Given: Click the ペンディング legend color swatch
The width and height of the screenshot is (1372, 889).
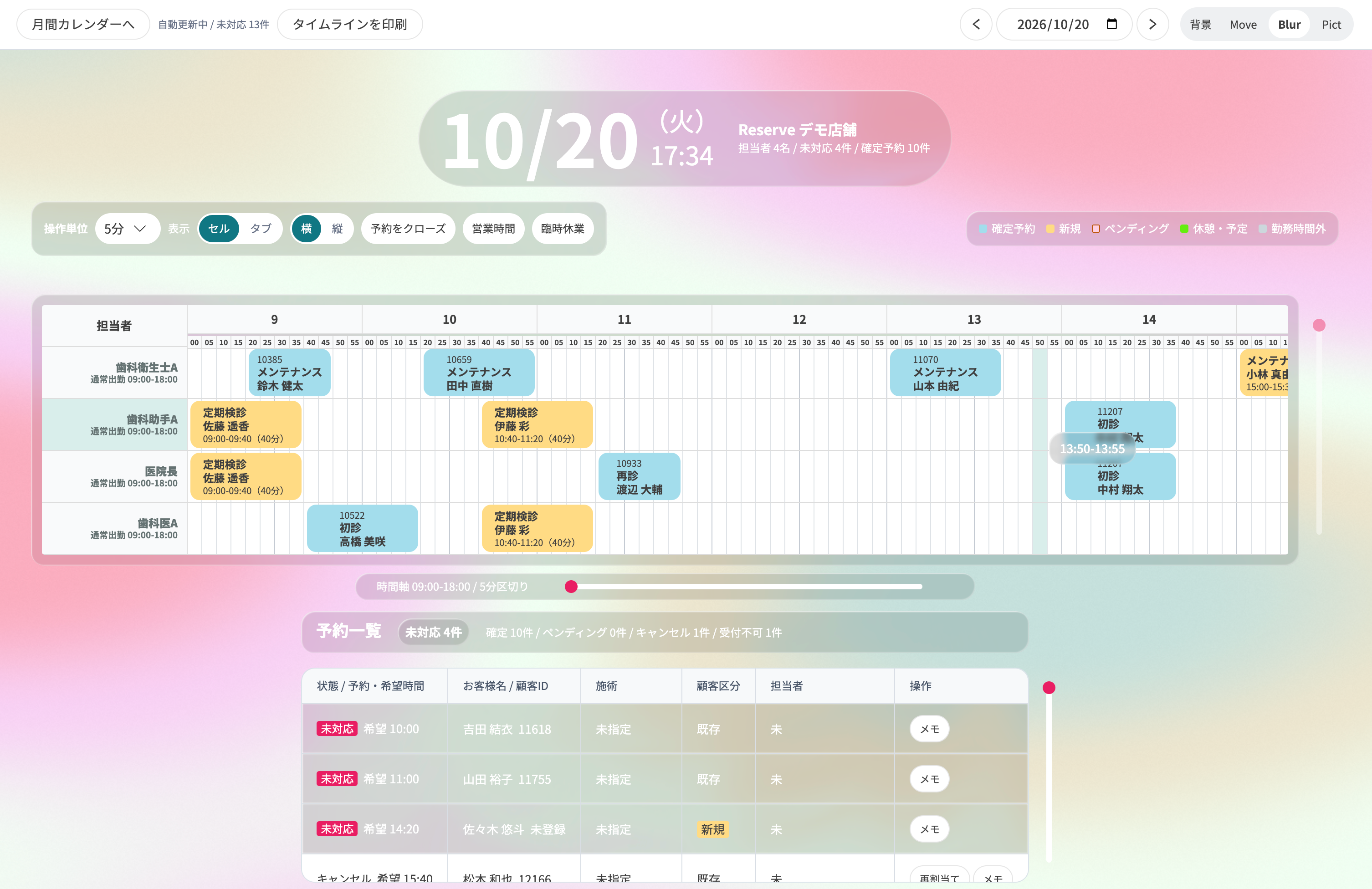Looking at the screenshot, I should pos(1096,229).
